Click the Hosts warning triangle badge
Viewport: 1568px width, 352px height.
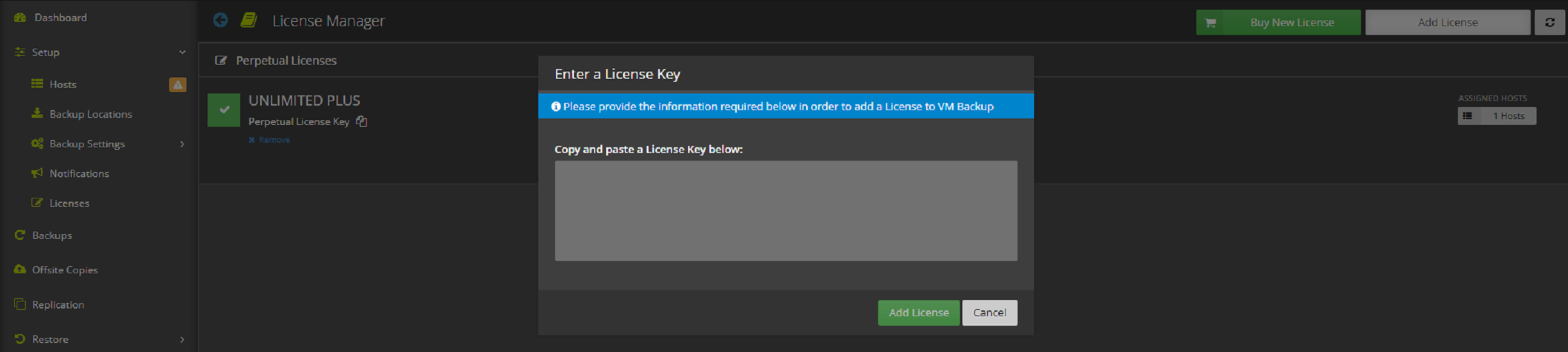(177, 84)
